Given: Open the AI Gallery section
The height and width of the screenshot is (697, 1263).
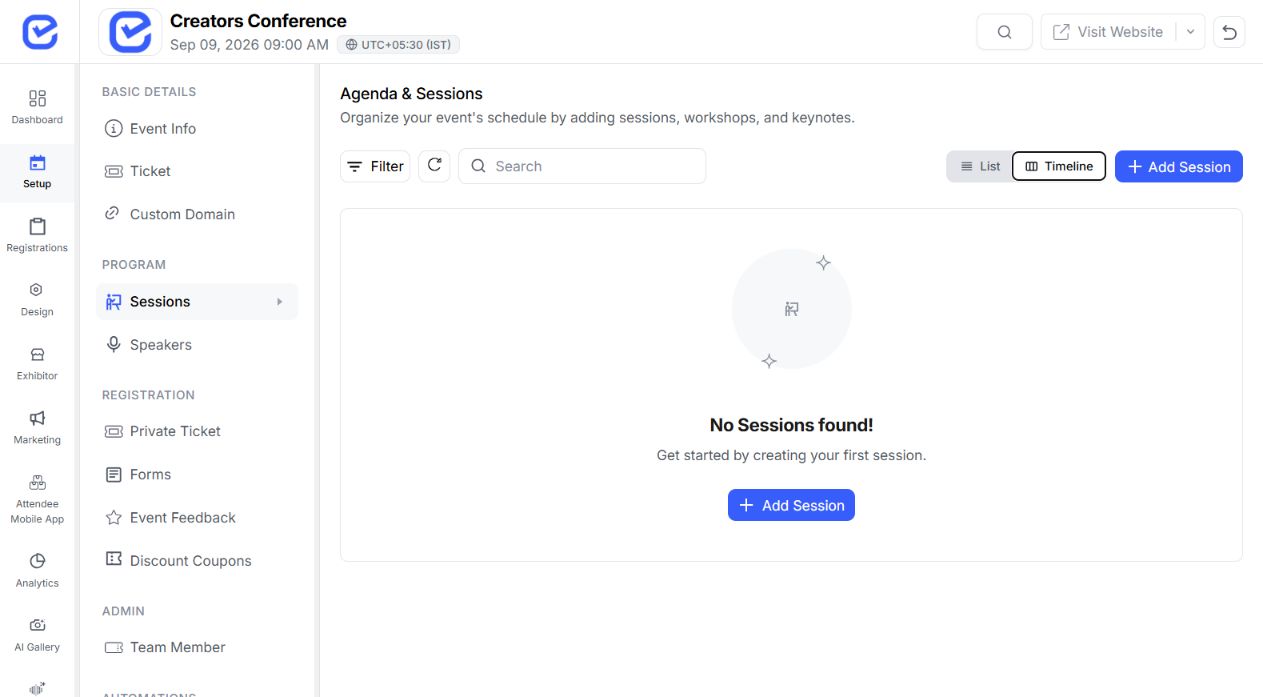Looking at the screenshot, I should (x=37, y=634).
